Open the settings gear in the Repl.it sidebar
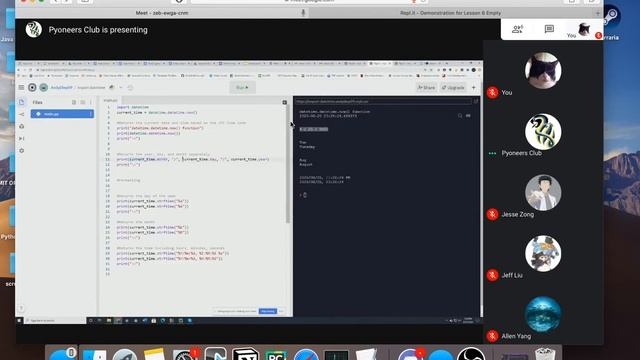The width and height of the screenshot is (640, 360). point(22,151)
